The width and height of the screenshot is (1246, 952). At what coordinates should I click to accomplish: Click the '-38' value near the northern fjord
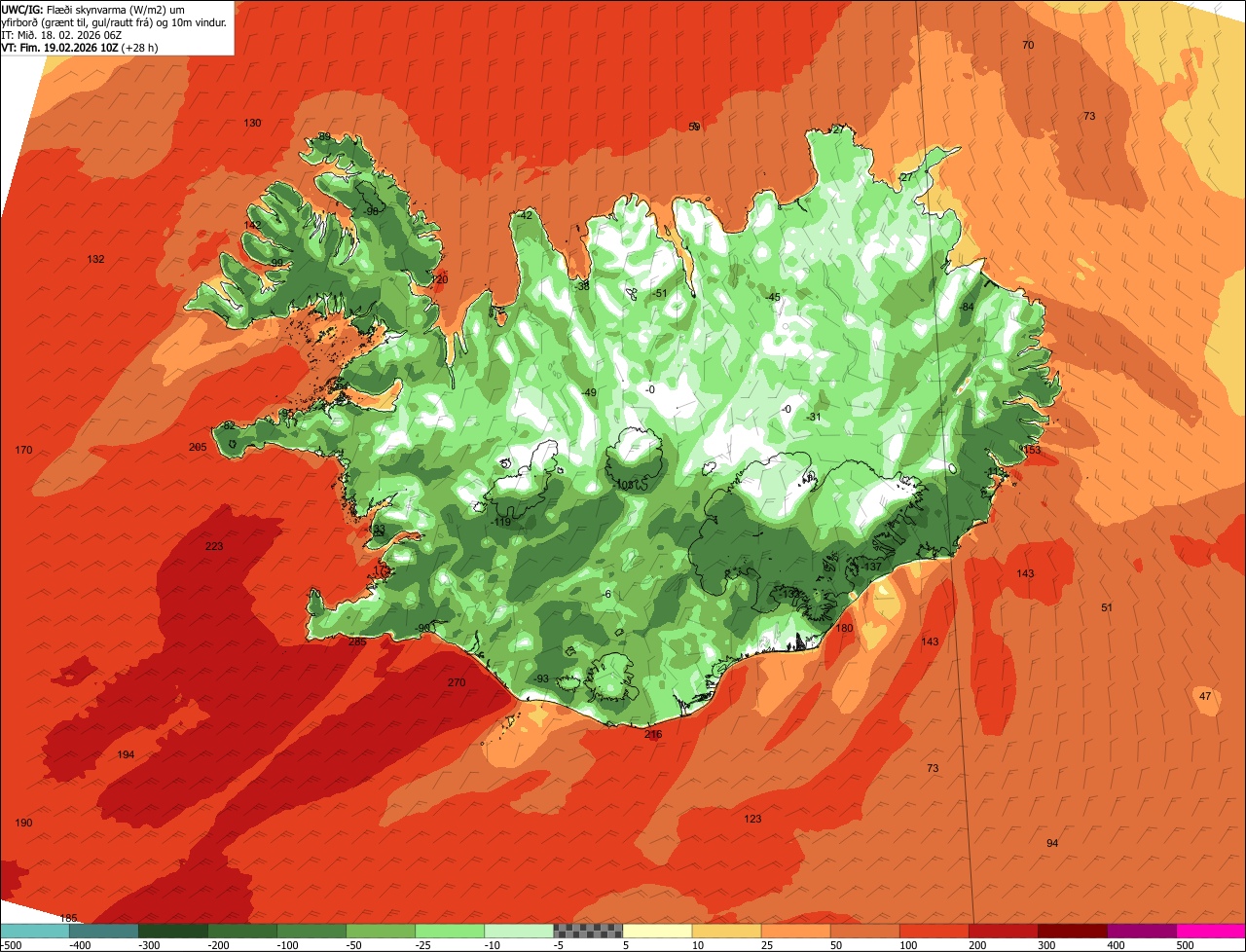pos(582,286)
